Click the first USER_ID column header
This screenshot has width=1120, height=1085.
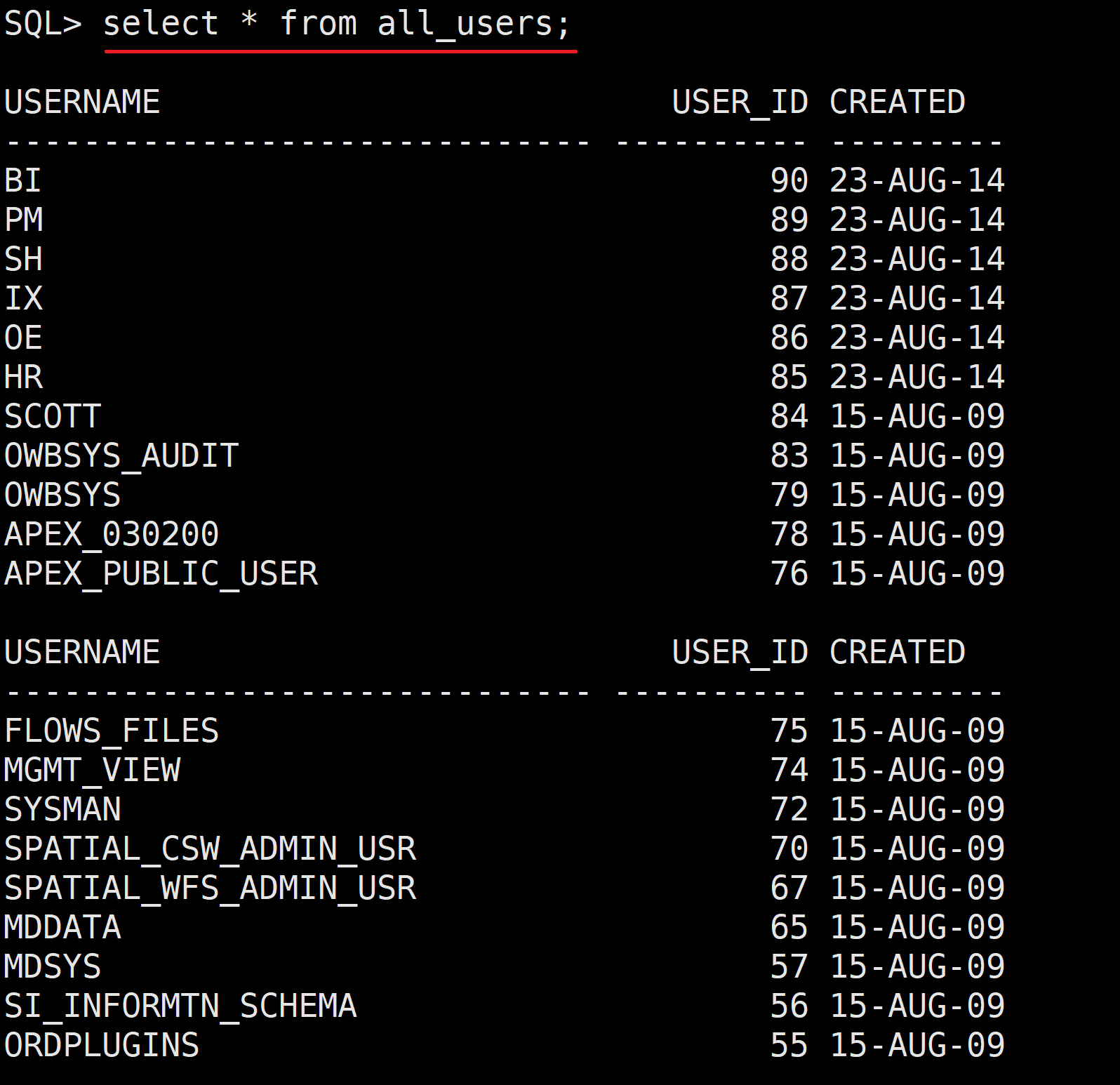pyautogui.click(x=740, y=102)
